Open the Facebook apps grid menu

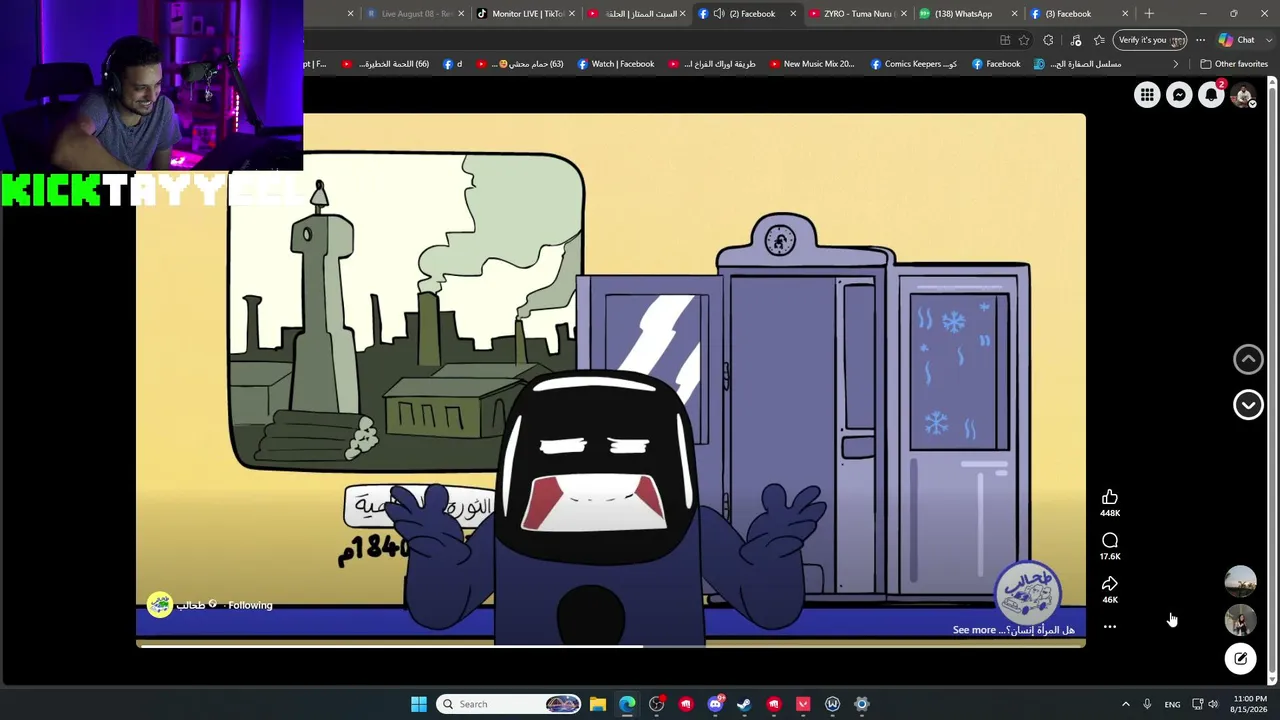[x=1147, y=95]
